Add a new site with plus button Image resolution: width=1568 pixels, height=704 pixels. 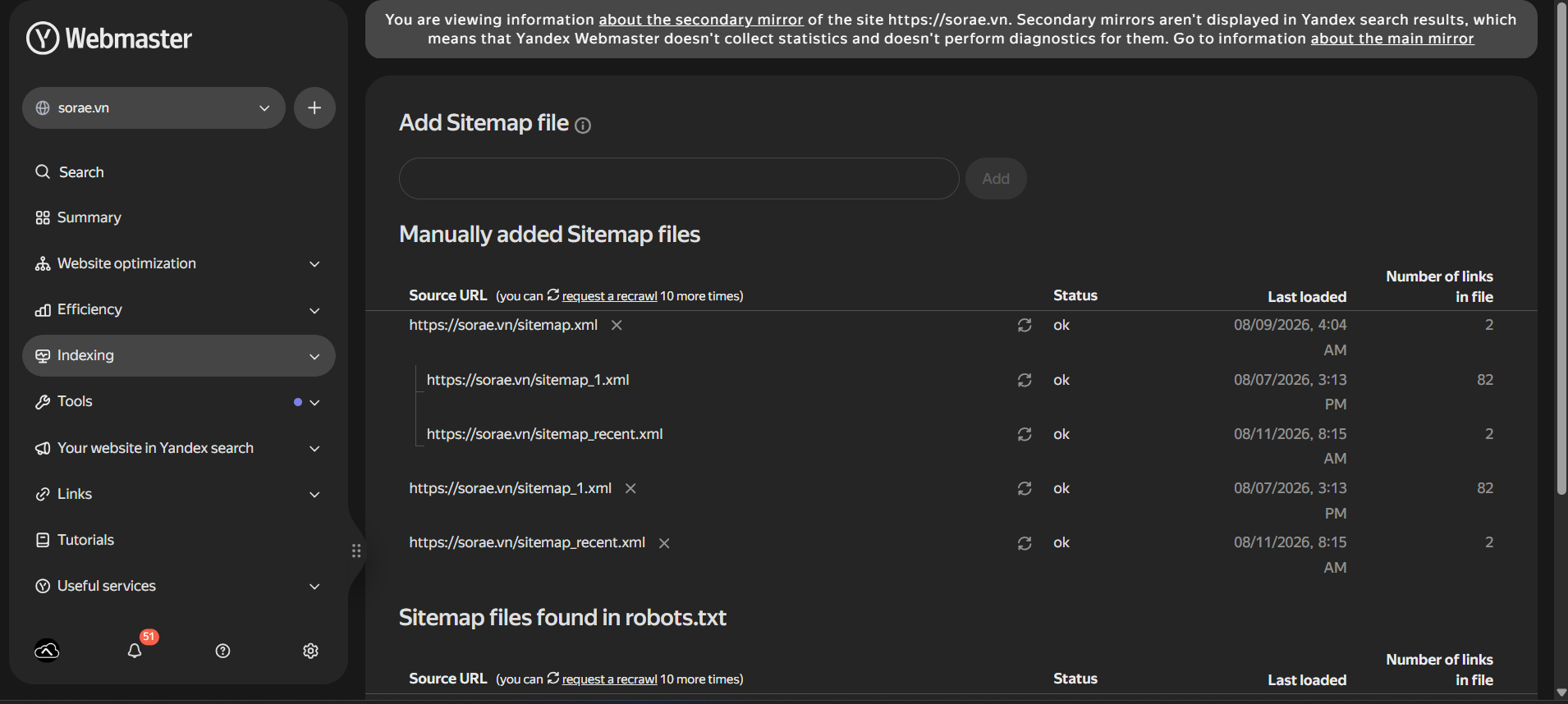(x=314, y=107)
